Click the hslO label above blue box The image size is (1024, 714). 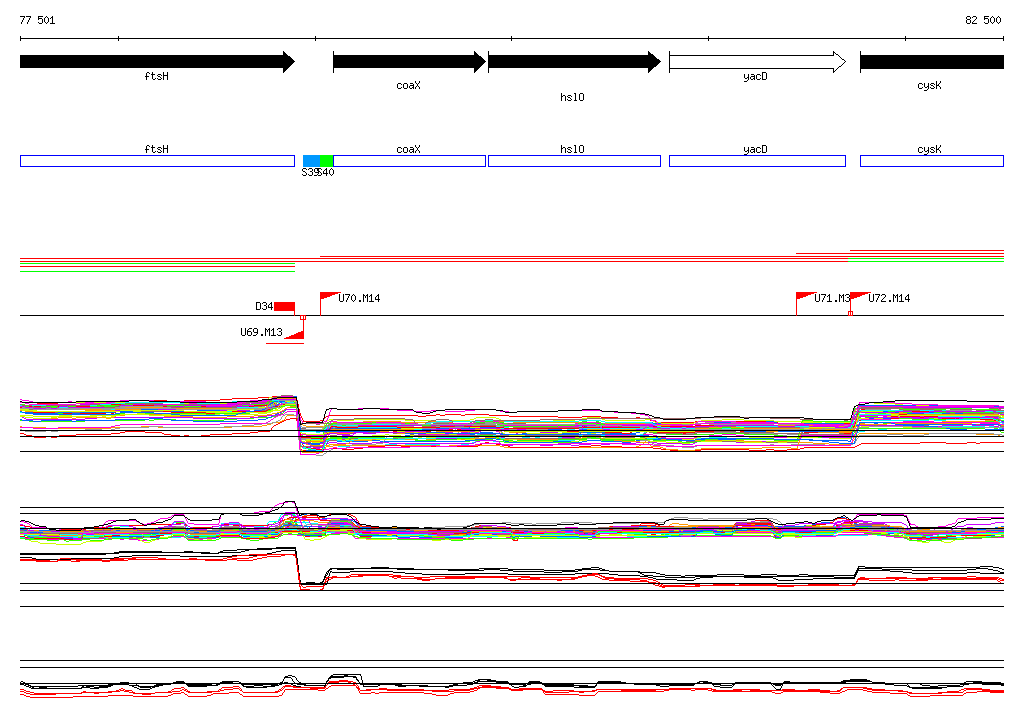pyautogui.click(x=572, y=149)
